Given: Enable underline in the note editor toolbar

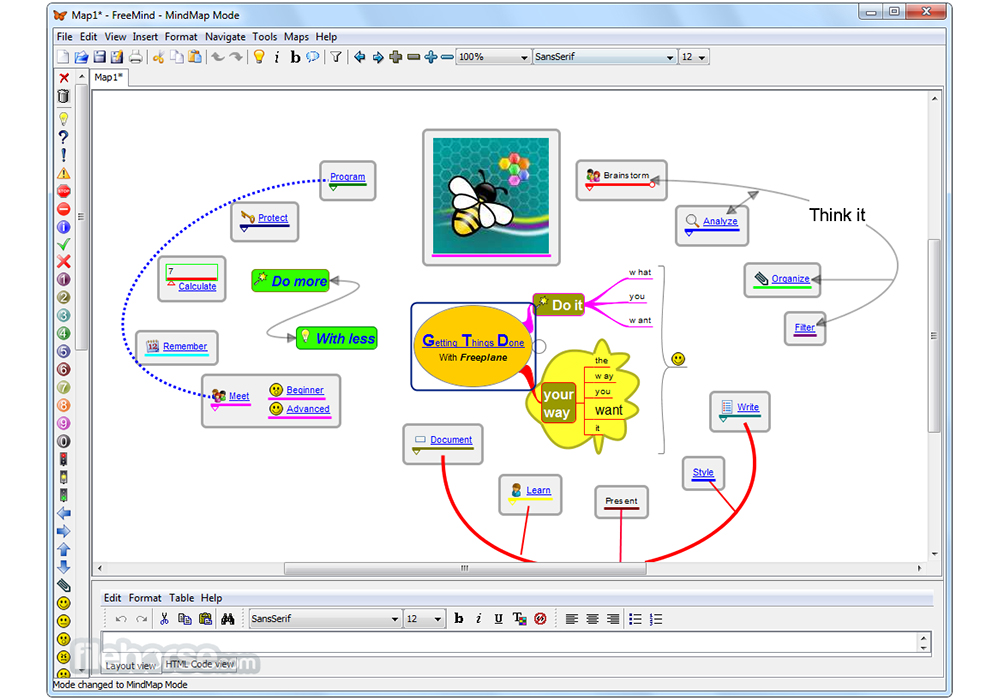Looking at the screenshot, I should pos(497,619).
